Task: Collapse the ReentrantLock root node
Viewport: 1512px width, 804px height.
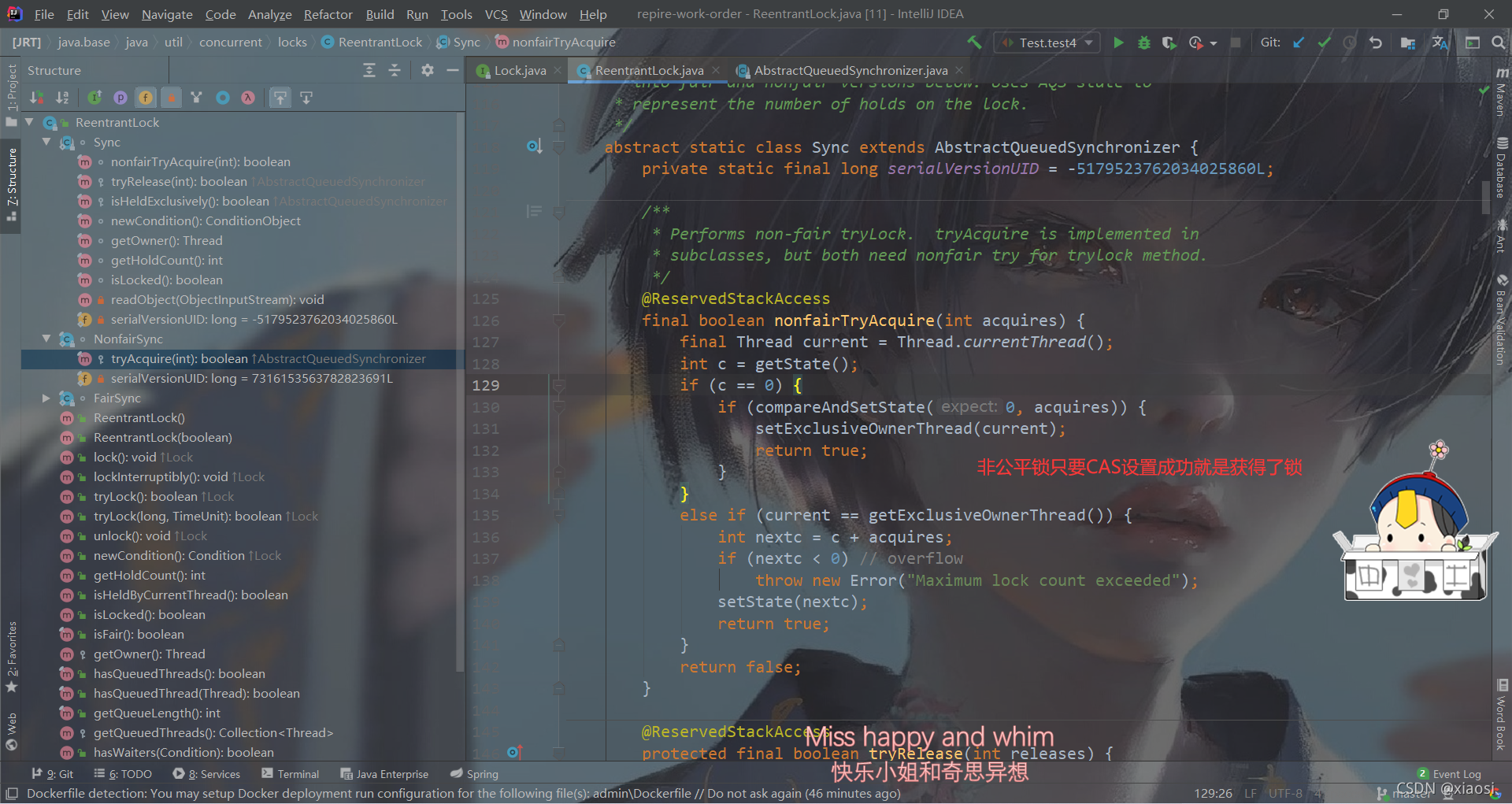Action: click(29, 122)
